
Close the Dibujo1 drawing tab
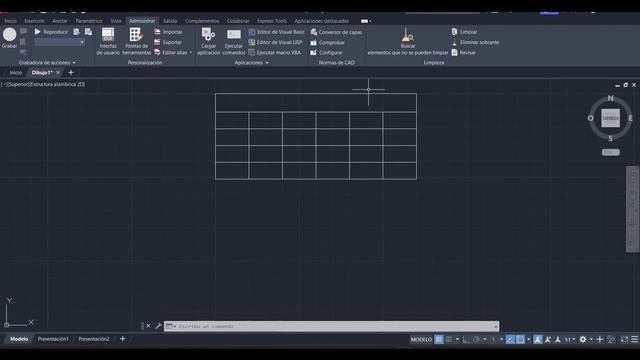click(58, 73)
